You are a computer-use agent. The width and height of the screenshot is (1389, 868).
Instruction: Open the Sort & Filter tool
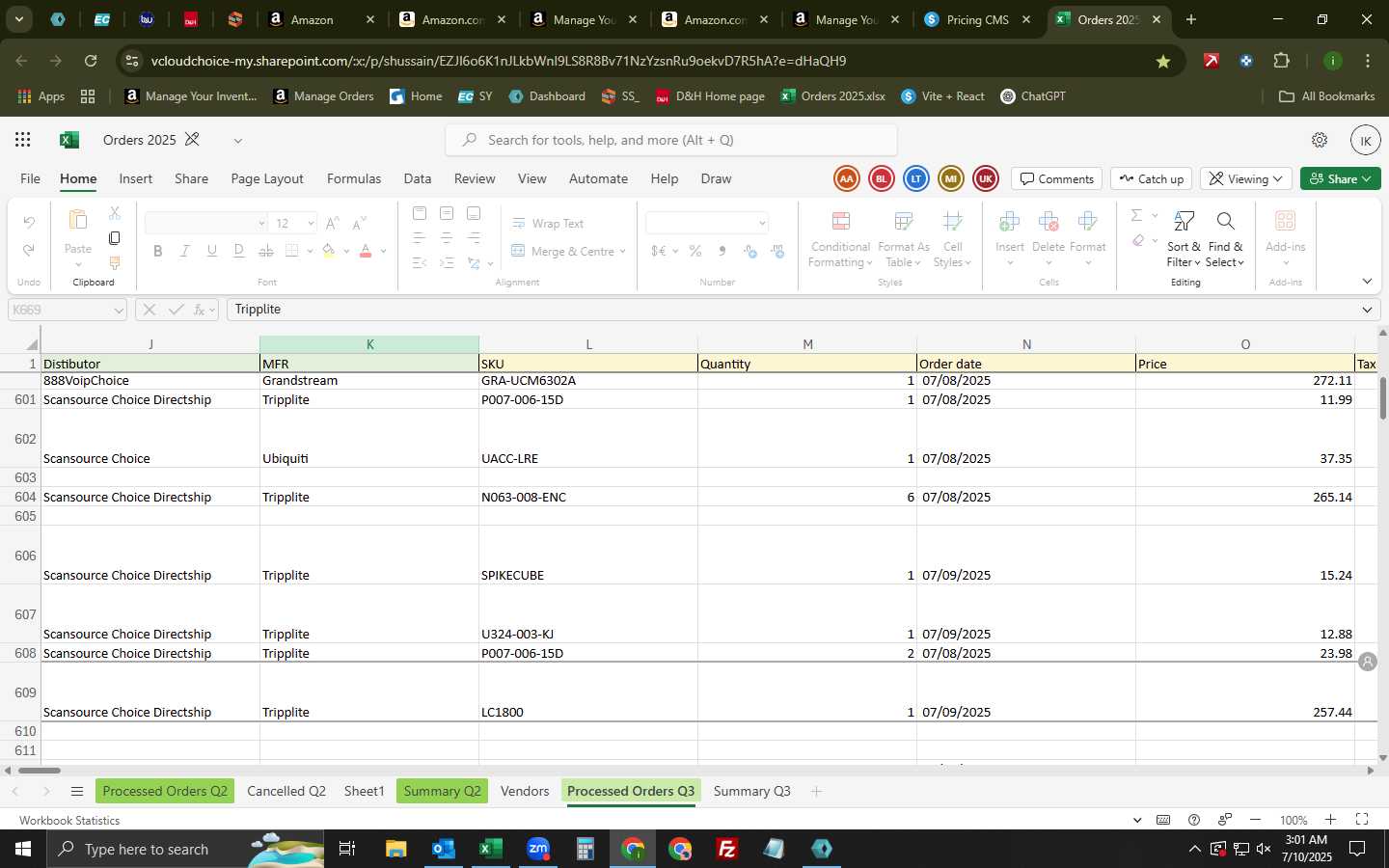(x=1184, y=240)
